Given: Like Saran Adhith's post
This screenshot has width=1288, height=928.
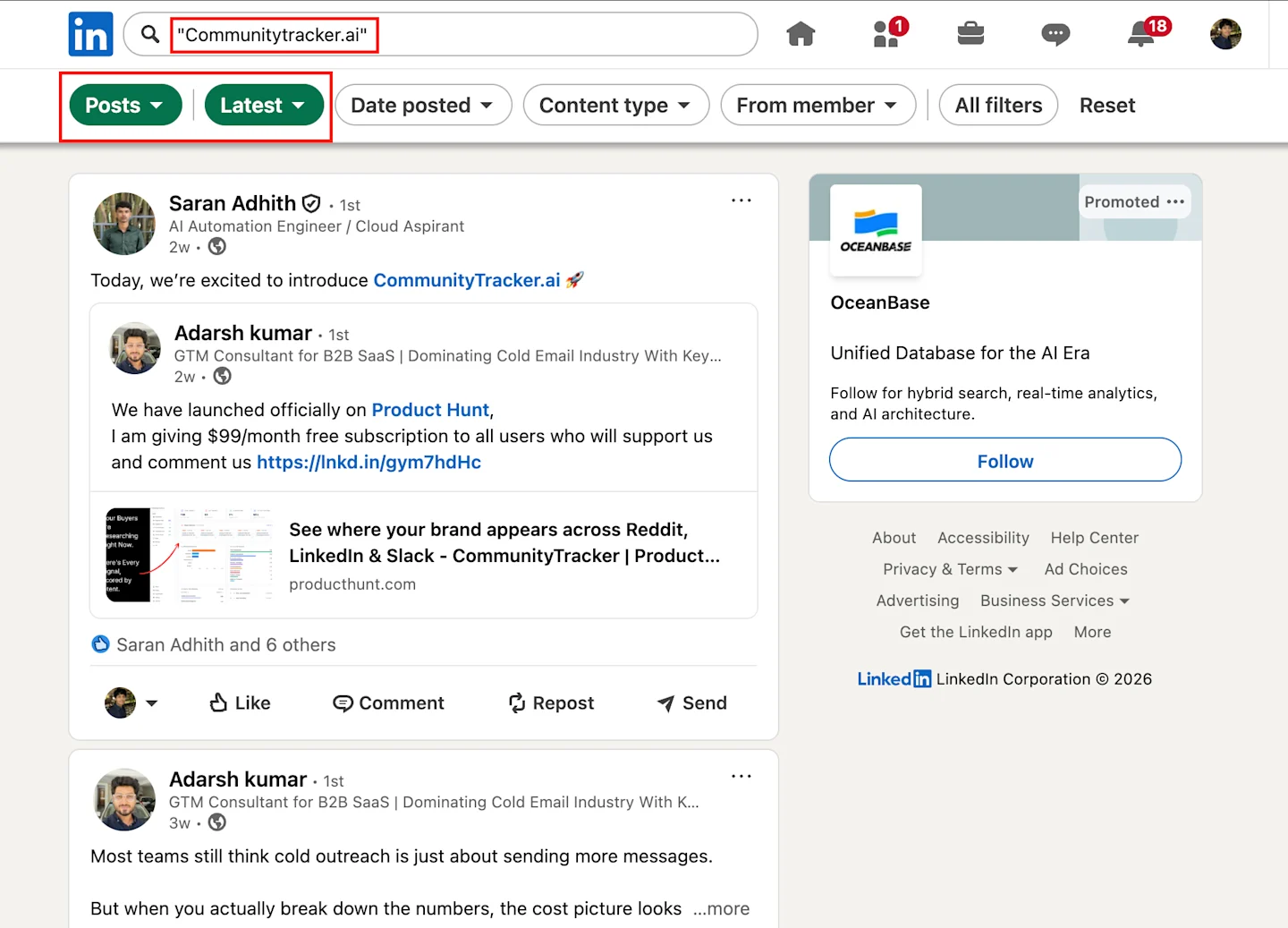Looking at the screenshot, I should click(x=240, y=703).
